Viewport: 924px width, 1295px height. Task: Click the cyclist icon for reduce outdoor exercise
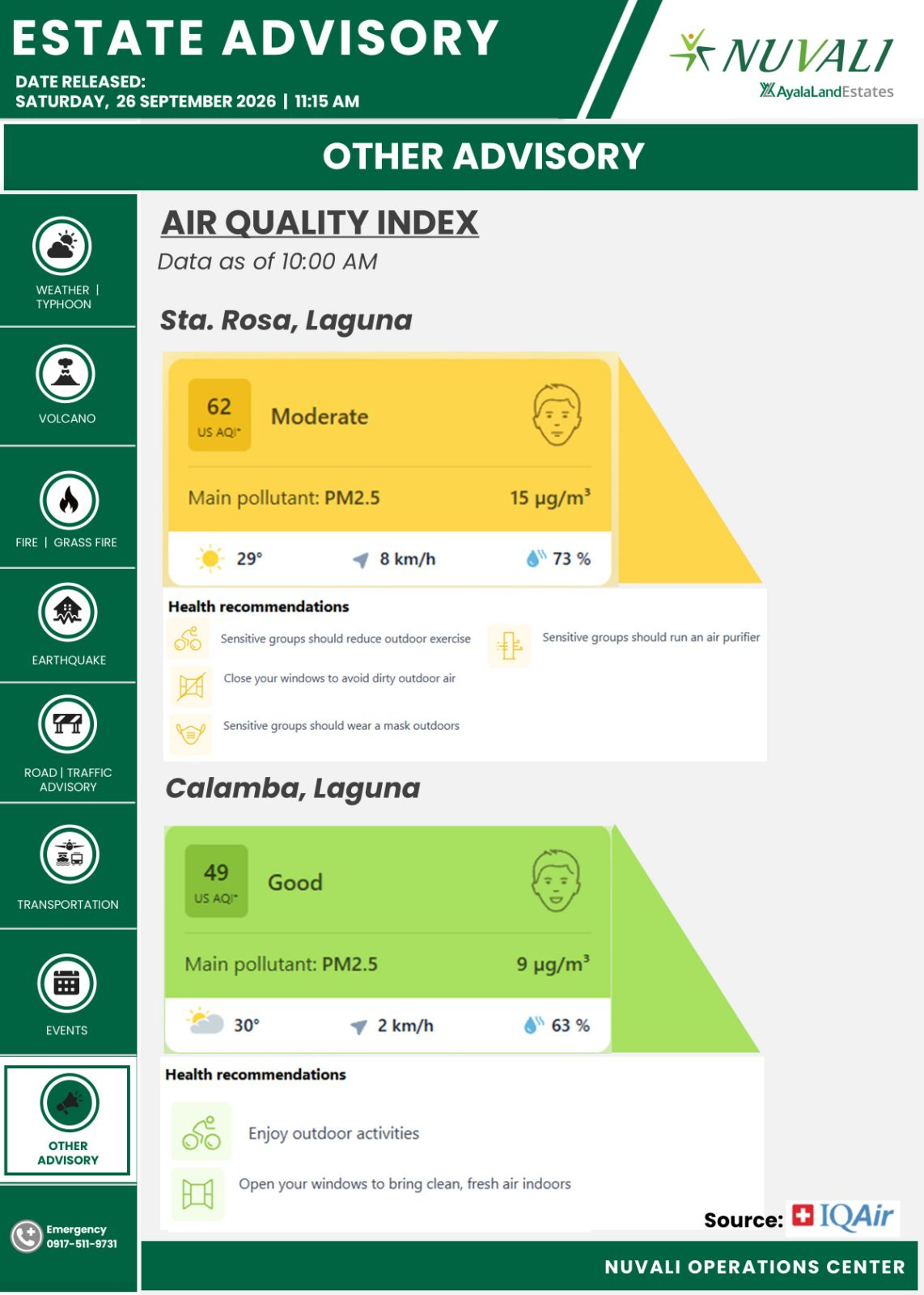pos(188,639)
